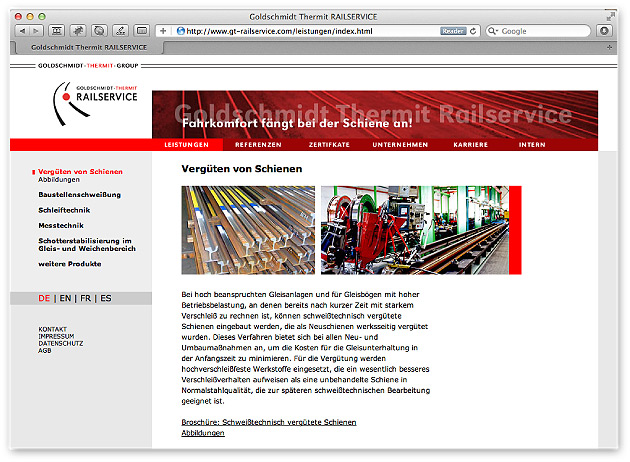Viewport: 630px width, 462px height.
Task: Open the LEISTUNGEN menu item
Action: click(187, 145)
